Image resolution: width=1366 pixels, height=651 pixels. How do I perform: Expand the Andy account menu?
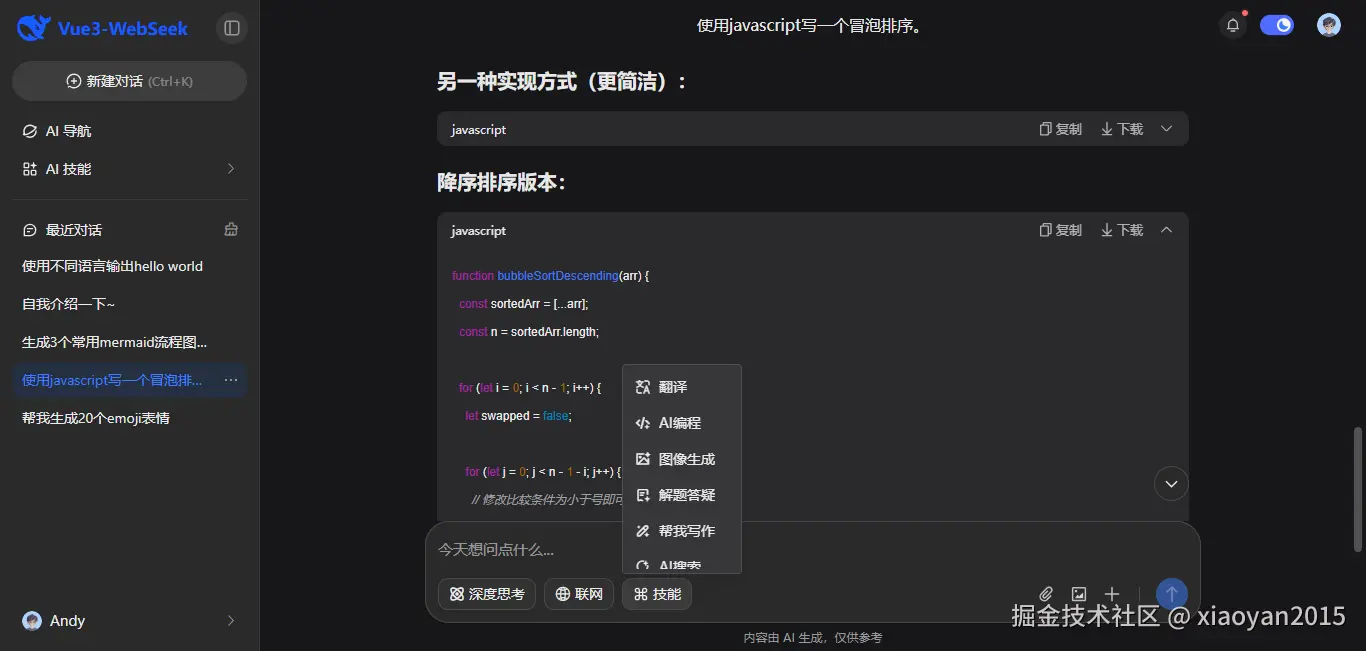[129, 620]
